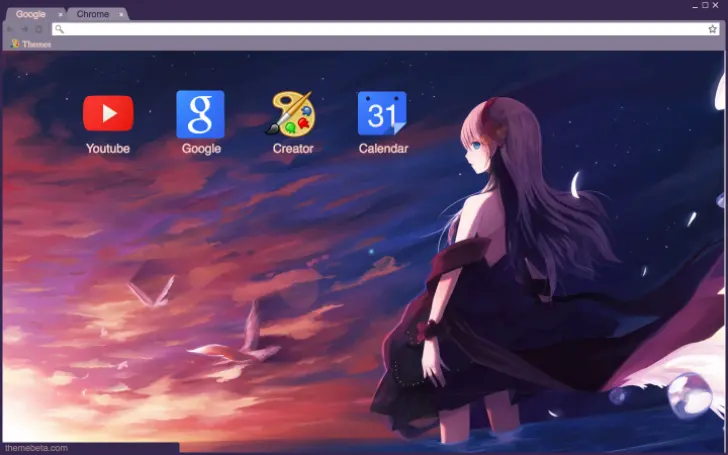
Task: Open the Themes bookmark in bookmarks bar
Action: (x=31, y=44)
